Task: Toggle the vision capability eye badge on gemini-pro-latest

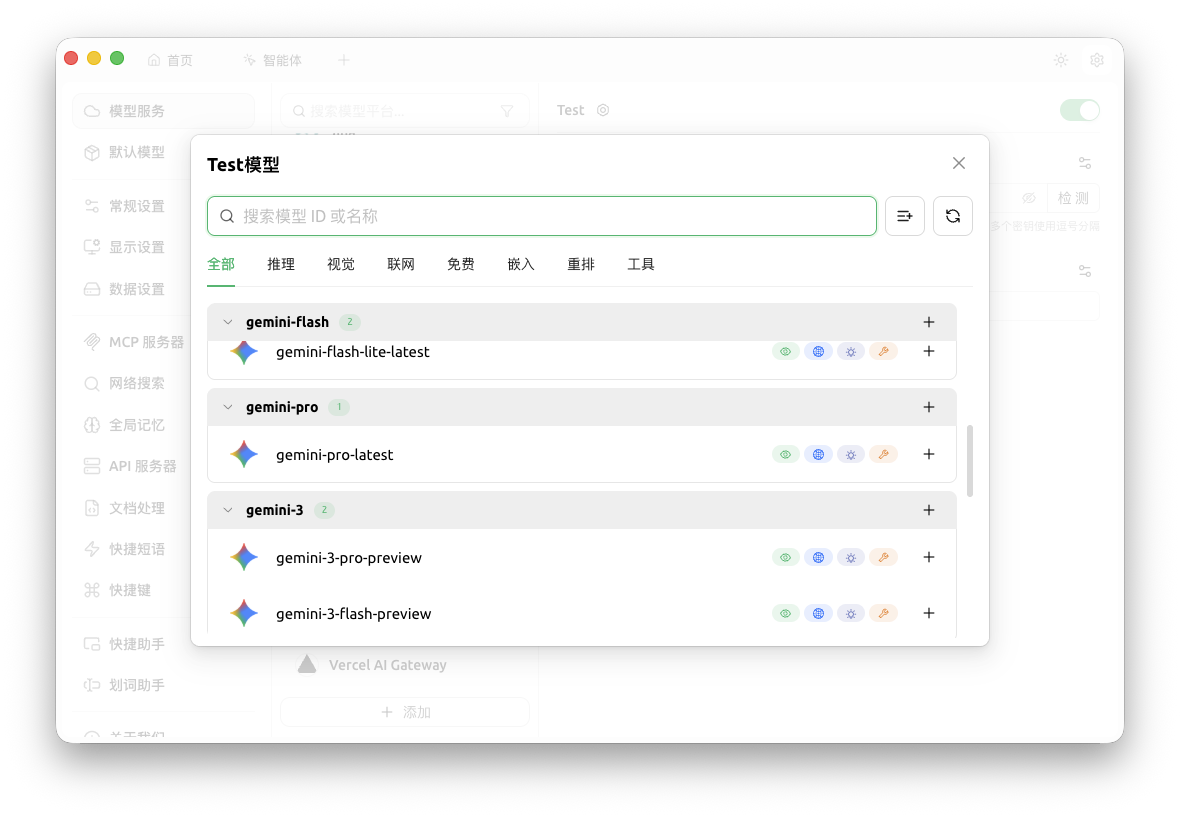Action: [785, 454]
